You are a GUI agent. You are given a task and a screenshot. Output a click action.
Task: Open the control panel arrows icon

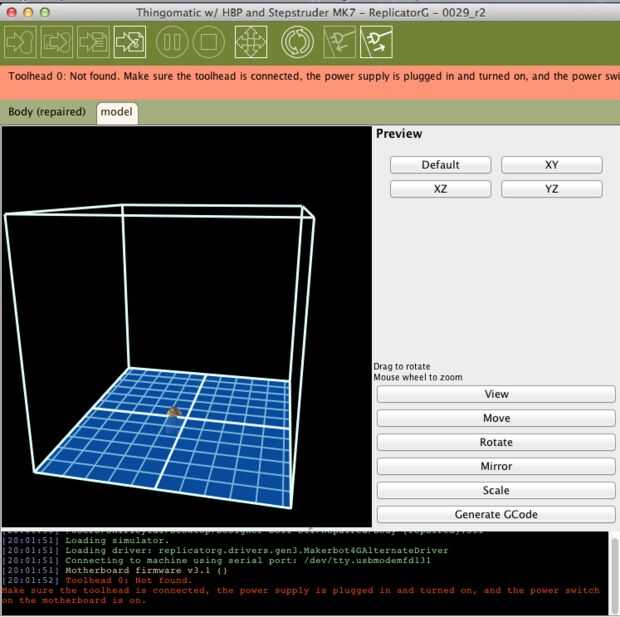(x=251, y=42)
